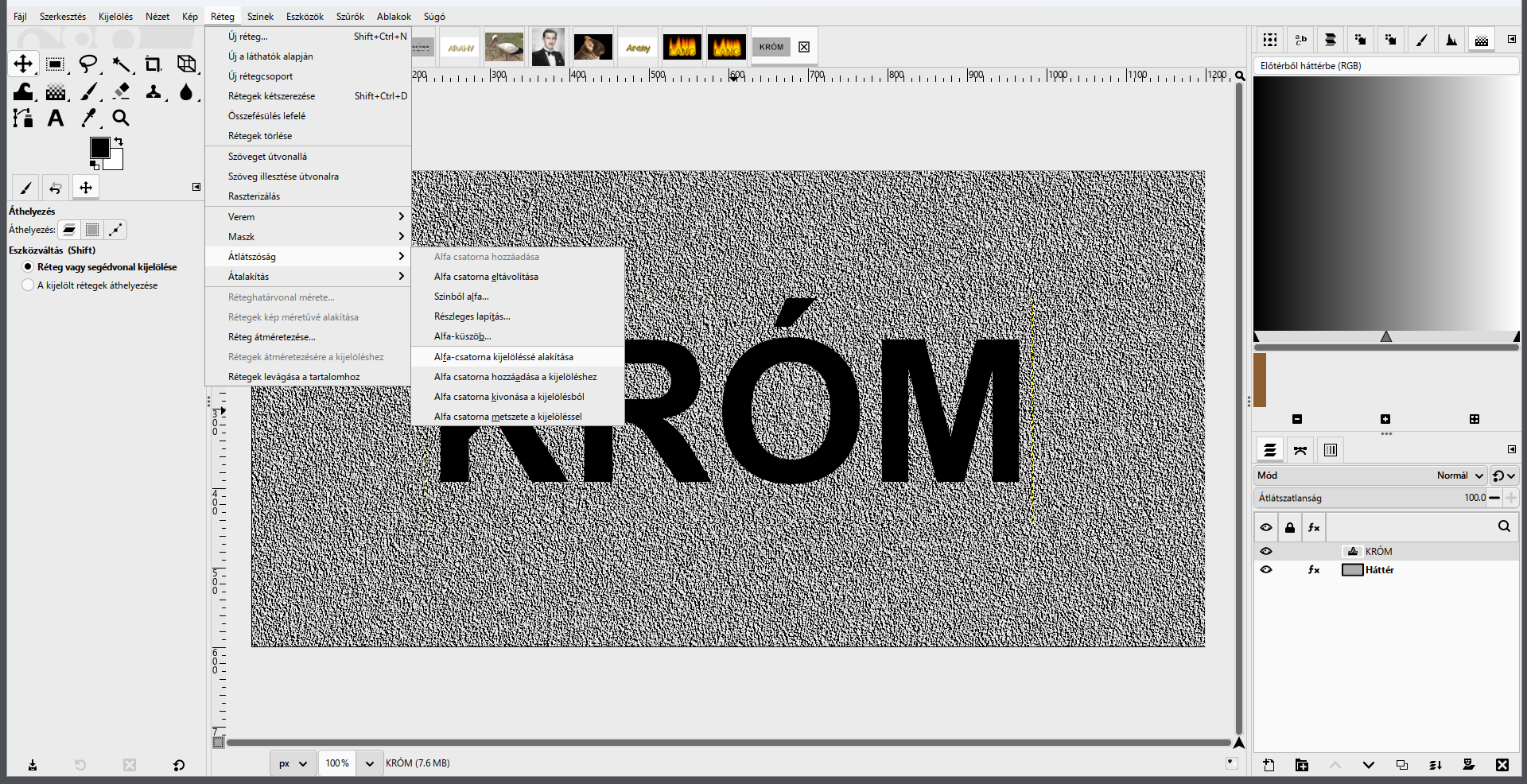Select the Free Select lasso tool
Screen dimensions: 1527x784
point(88,64)
